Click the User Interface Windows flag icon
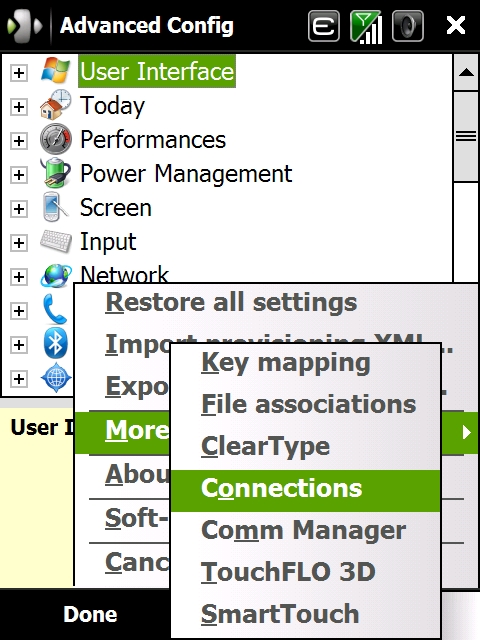 pos(56,71)
